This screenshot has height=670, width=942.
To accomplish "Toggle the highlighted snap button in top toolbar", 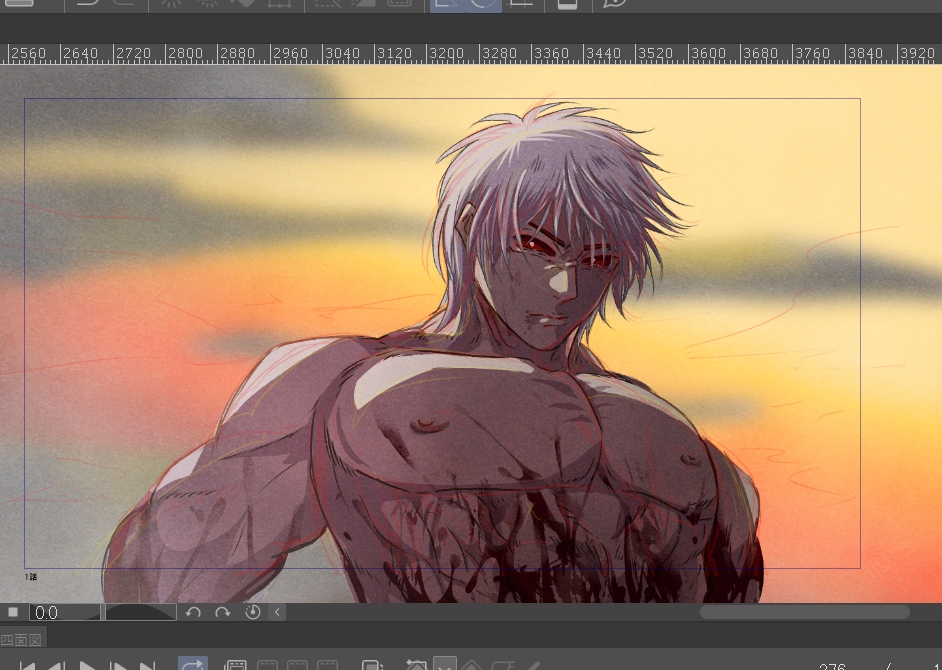I will coord(445,3).
